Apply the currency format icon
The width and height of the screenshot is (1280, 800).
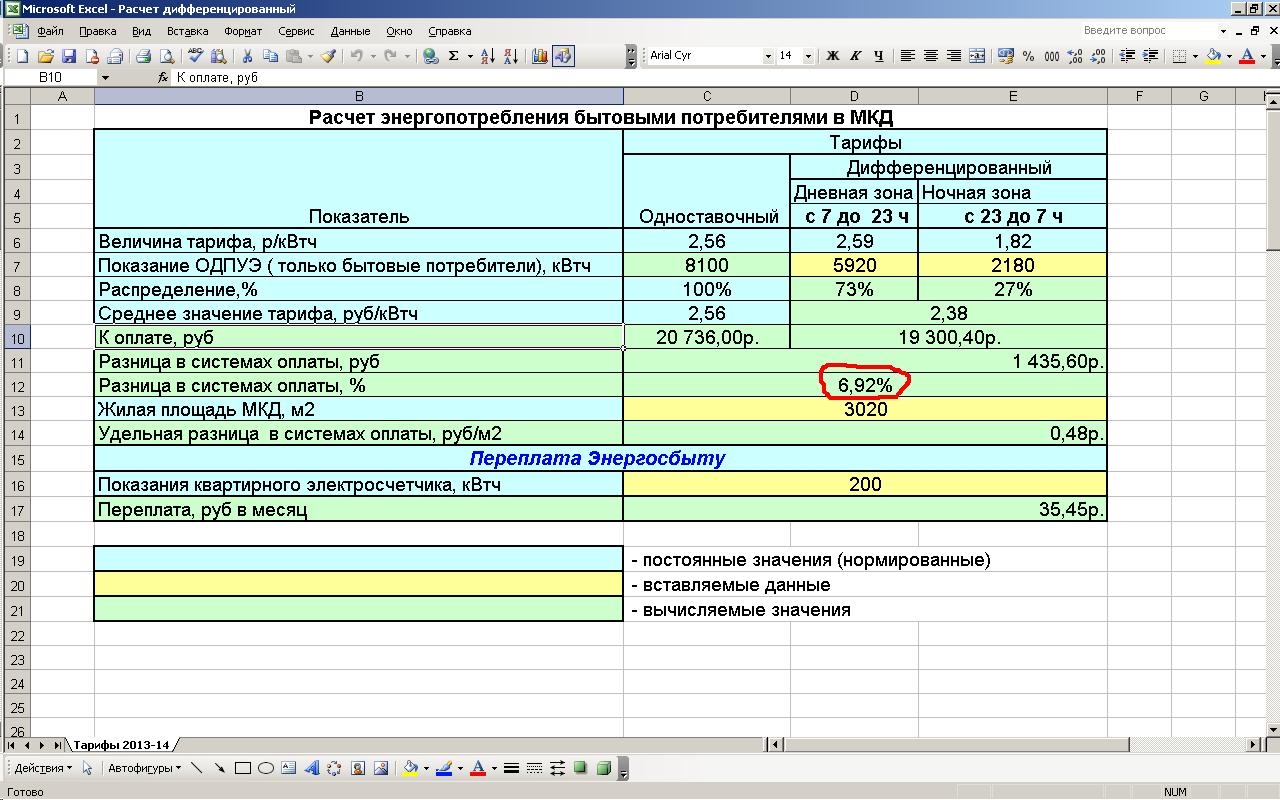(x=1005, y=56)
